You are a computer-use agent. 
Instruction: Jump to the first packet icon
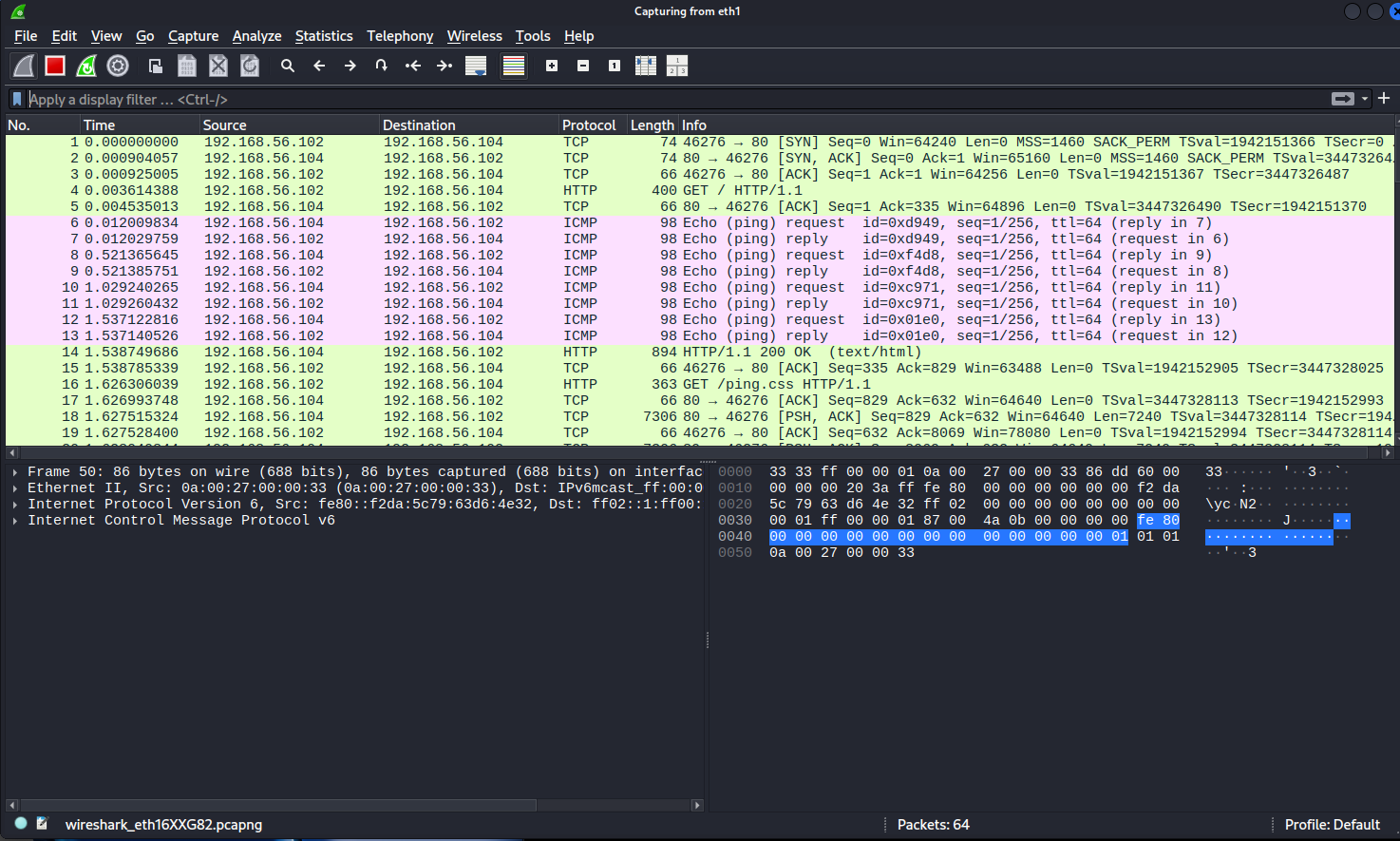[413, 66]
